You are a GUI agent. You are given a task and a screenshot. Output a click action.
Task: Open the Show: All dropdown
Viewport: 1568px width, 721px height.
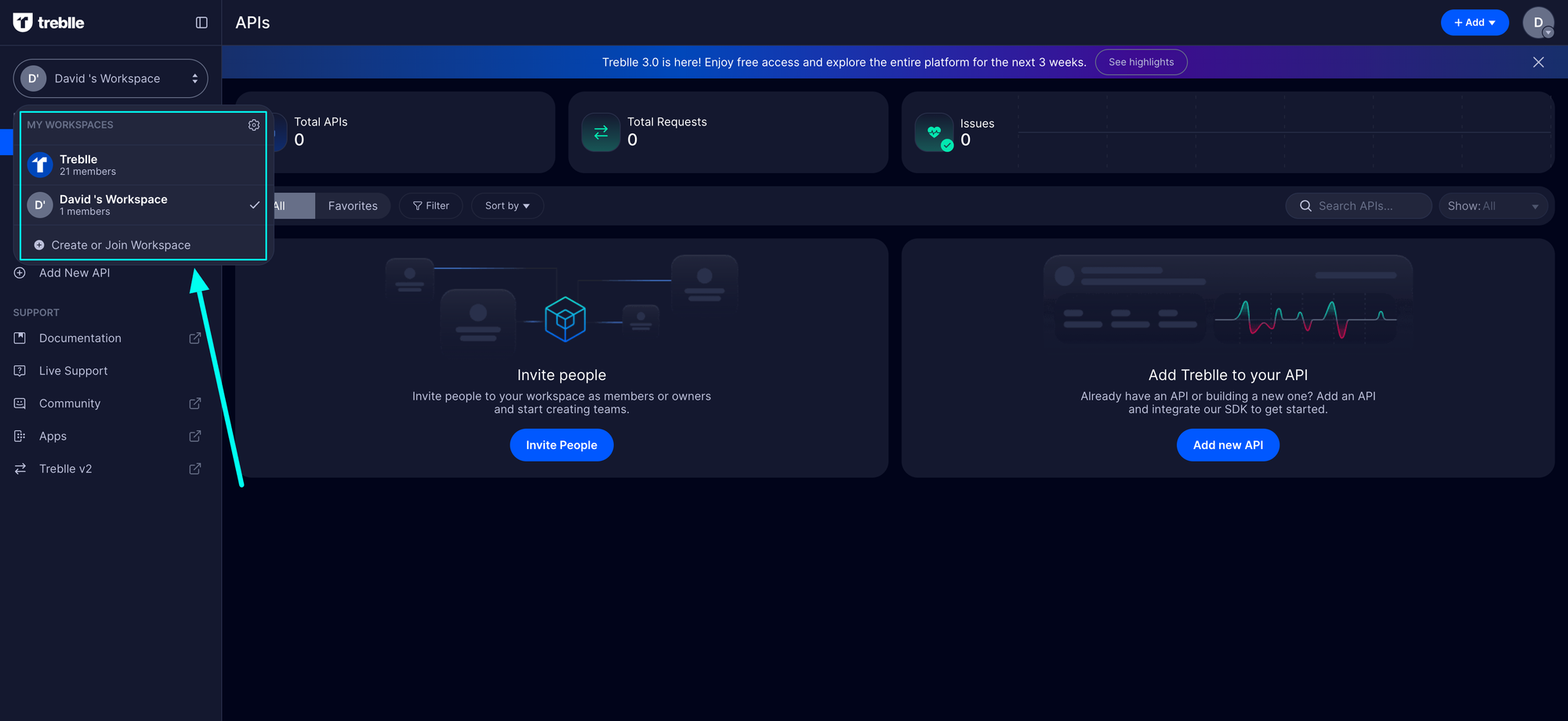pyautogui.click(x=1493, y=206)
